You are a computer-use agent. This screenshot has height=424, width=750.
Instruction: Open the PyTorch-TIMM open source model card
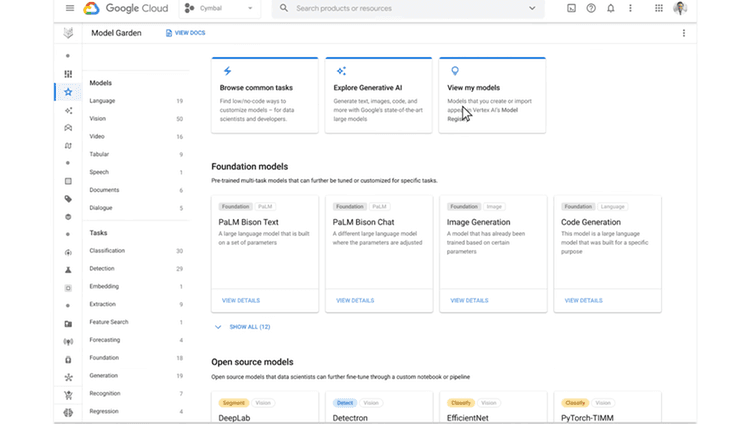(x=607, y=408)
